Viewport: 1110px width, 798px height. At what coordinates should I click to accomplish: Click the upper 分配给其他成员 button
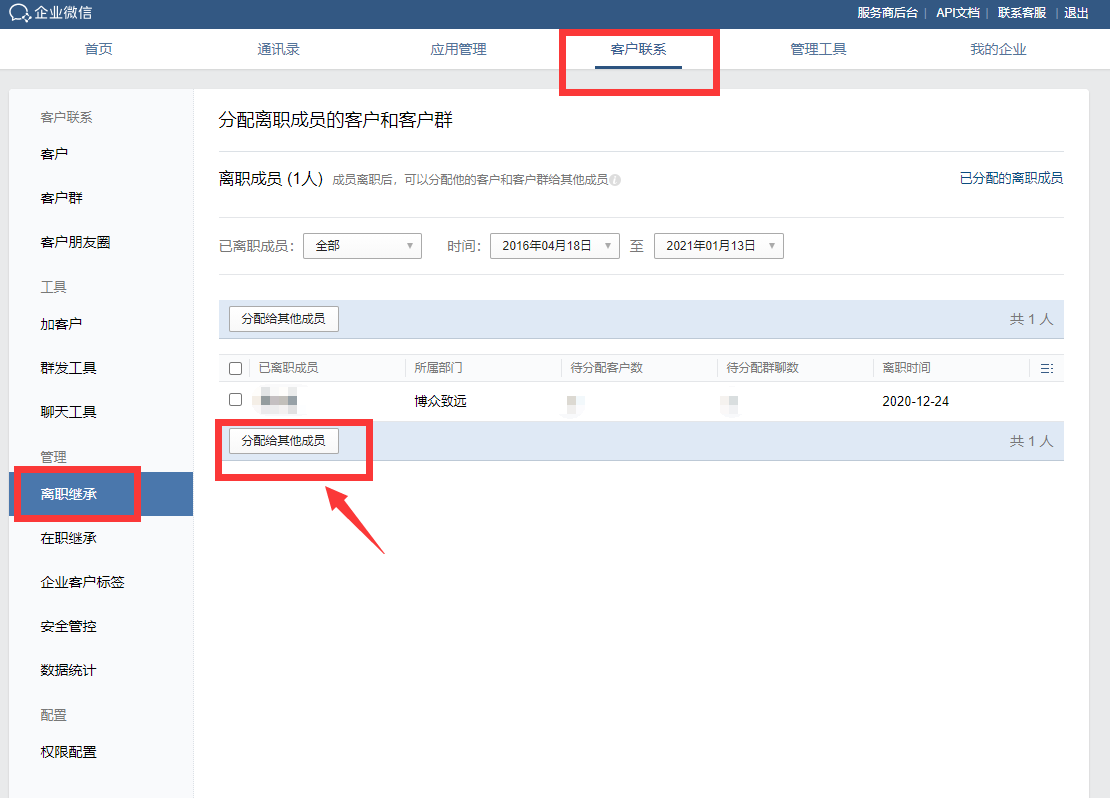click(x=284, y=319)
